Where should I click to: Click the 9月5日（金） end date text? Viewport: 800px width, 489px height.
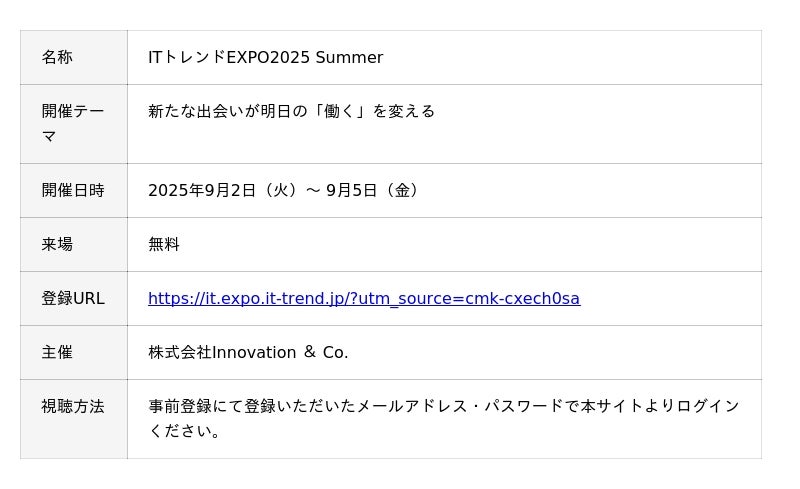click(x=374, y=190)
